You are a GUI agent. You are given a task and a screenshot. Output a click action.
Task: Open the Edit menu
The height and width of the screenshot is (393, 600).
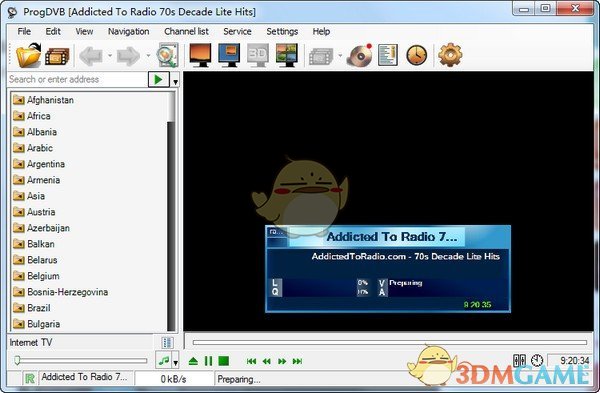click(x=53, y=31)
